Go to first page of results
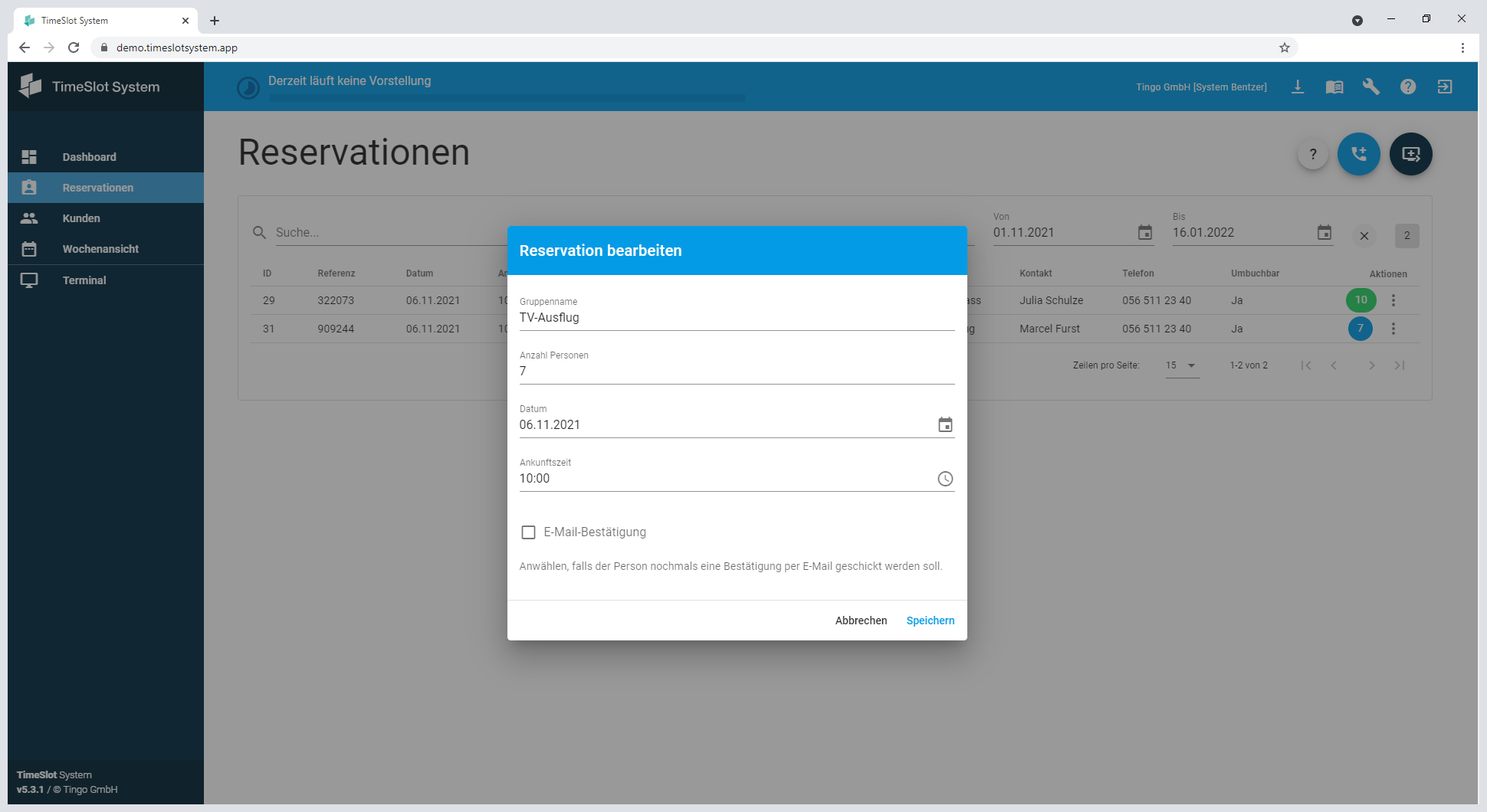This screenshot has width=1487, height=812. point(1306,365)
